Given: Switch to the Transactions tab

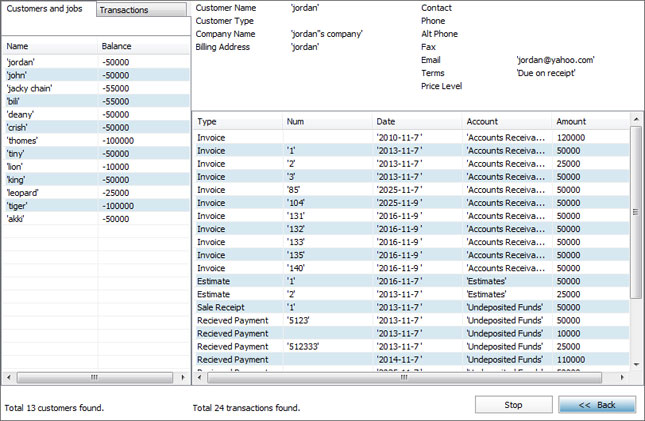Looking at the screenshot, I should 140,10.
